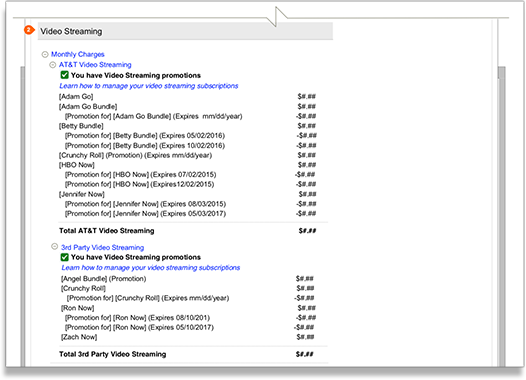Collapse the 3rd Party Video Streaming section
The height and width of the screenshot is (380, 526).
click(x=54, y=247)
